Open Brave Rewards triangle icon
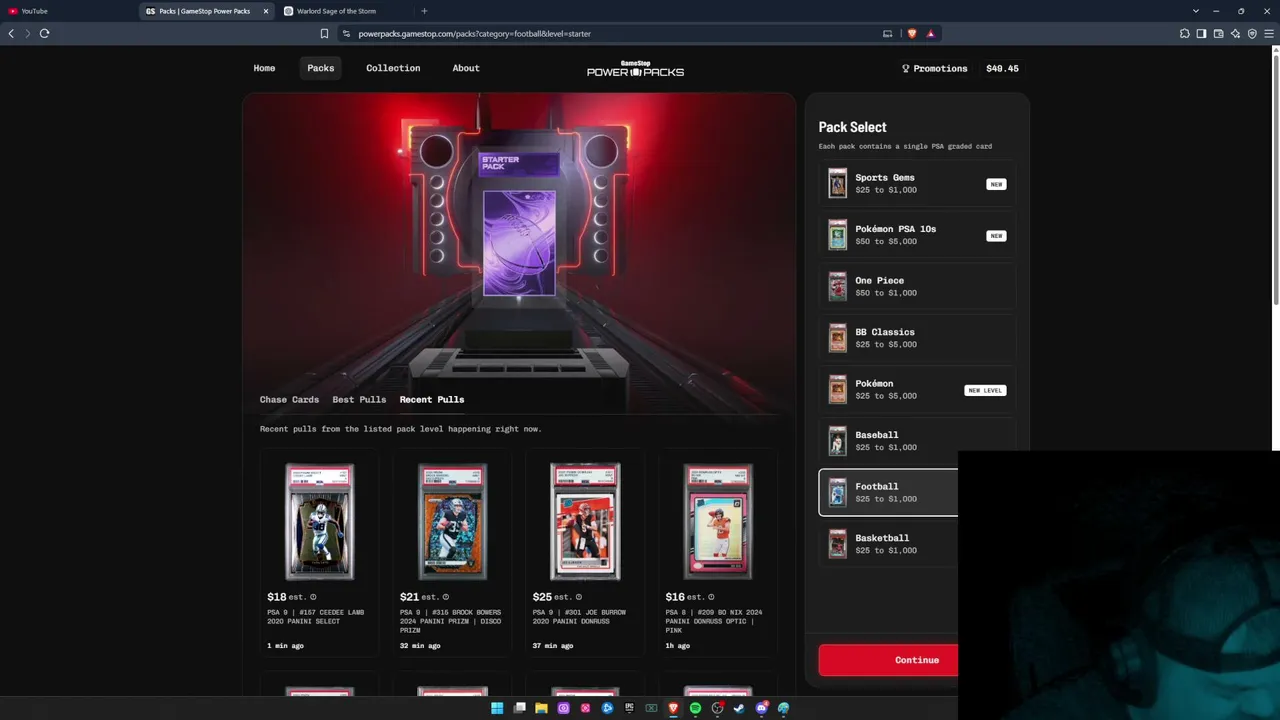The image size is (1280, 720). [x=930, y=33]
